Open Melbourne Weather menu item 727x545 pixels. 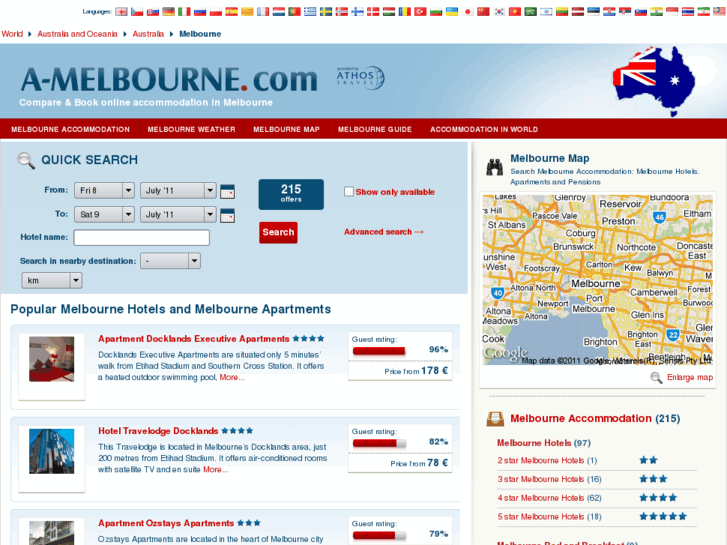point(191,129)
